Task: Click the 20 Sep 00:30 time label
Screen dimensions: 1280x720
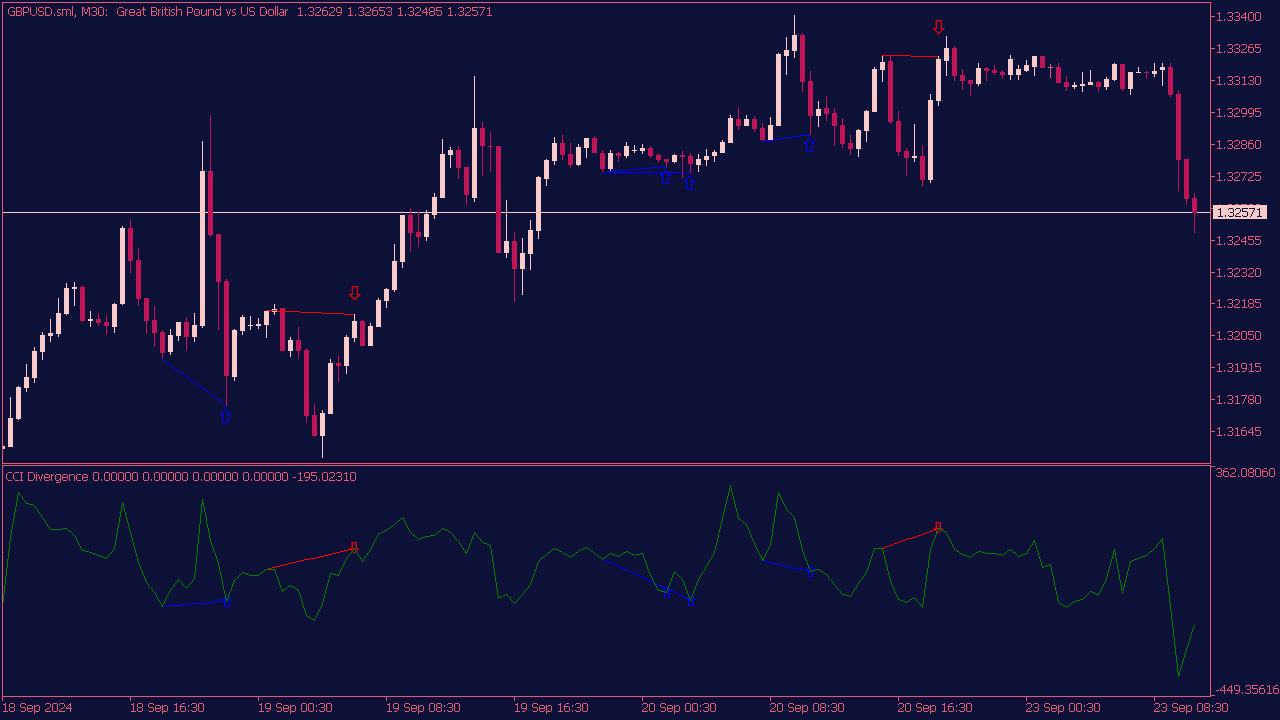Action: tap(679, 707)
